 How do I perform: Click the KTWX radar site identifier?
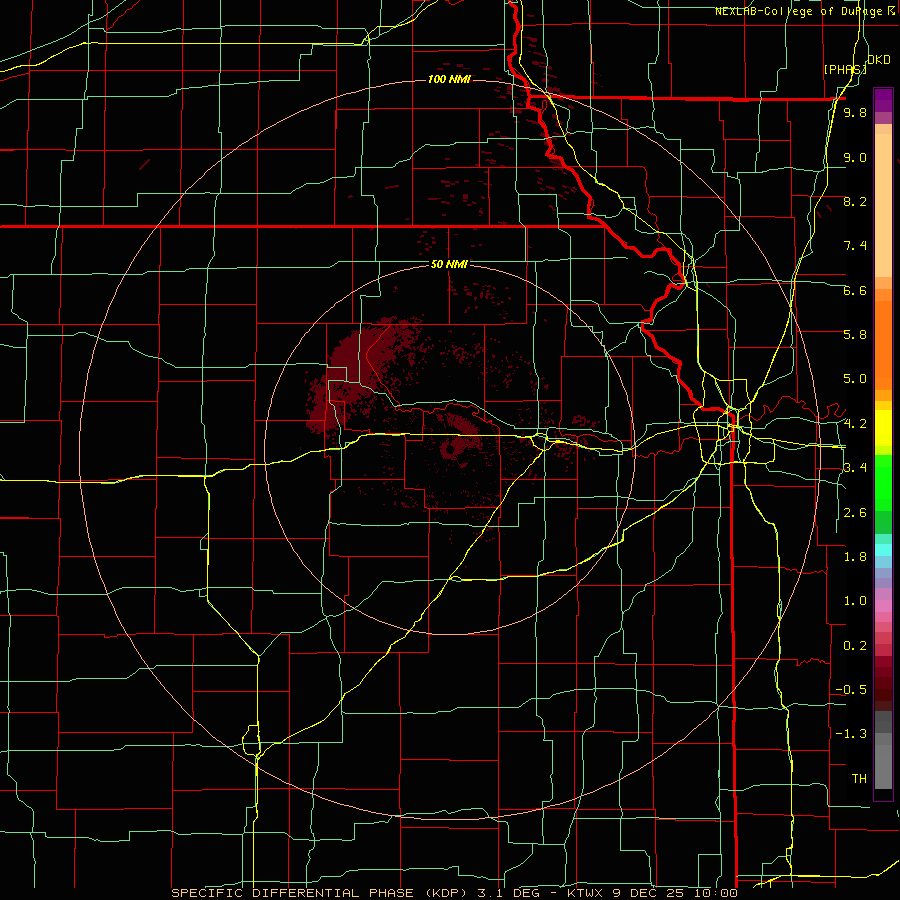tap(584, 893)
